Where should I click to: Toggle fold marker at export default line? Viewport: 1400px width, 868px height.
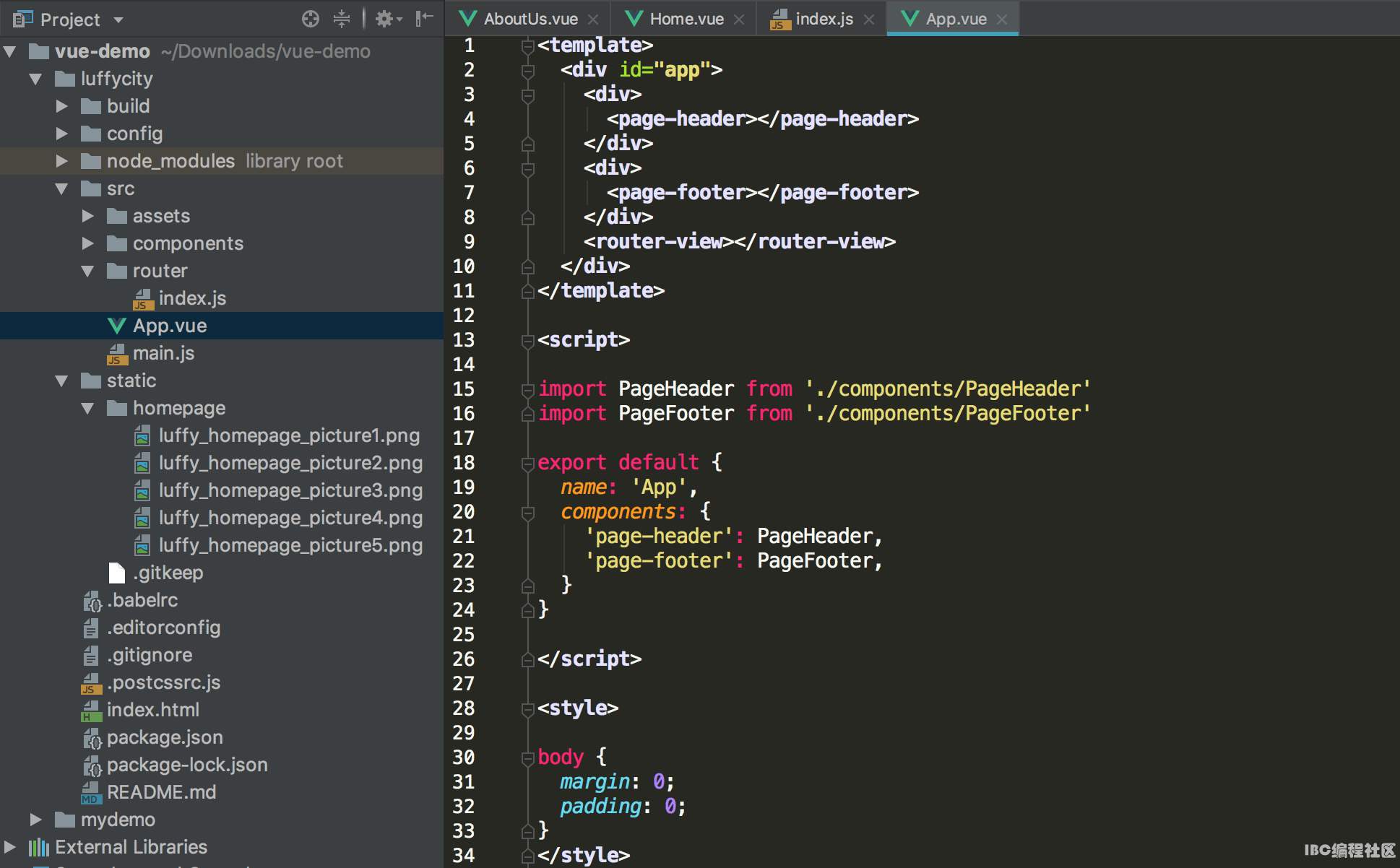pyautogui.click(x=528, y=464)
